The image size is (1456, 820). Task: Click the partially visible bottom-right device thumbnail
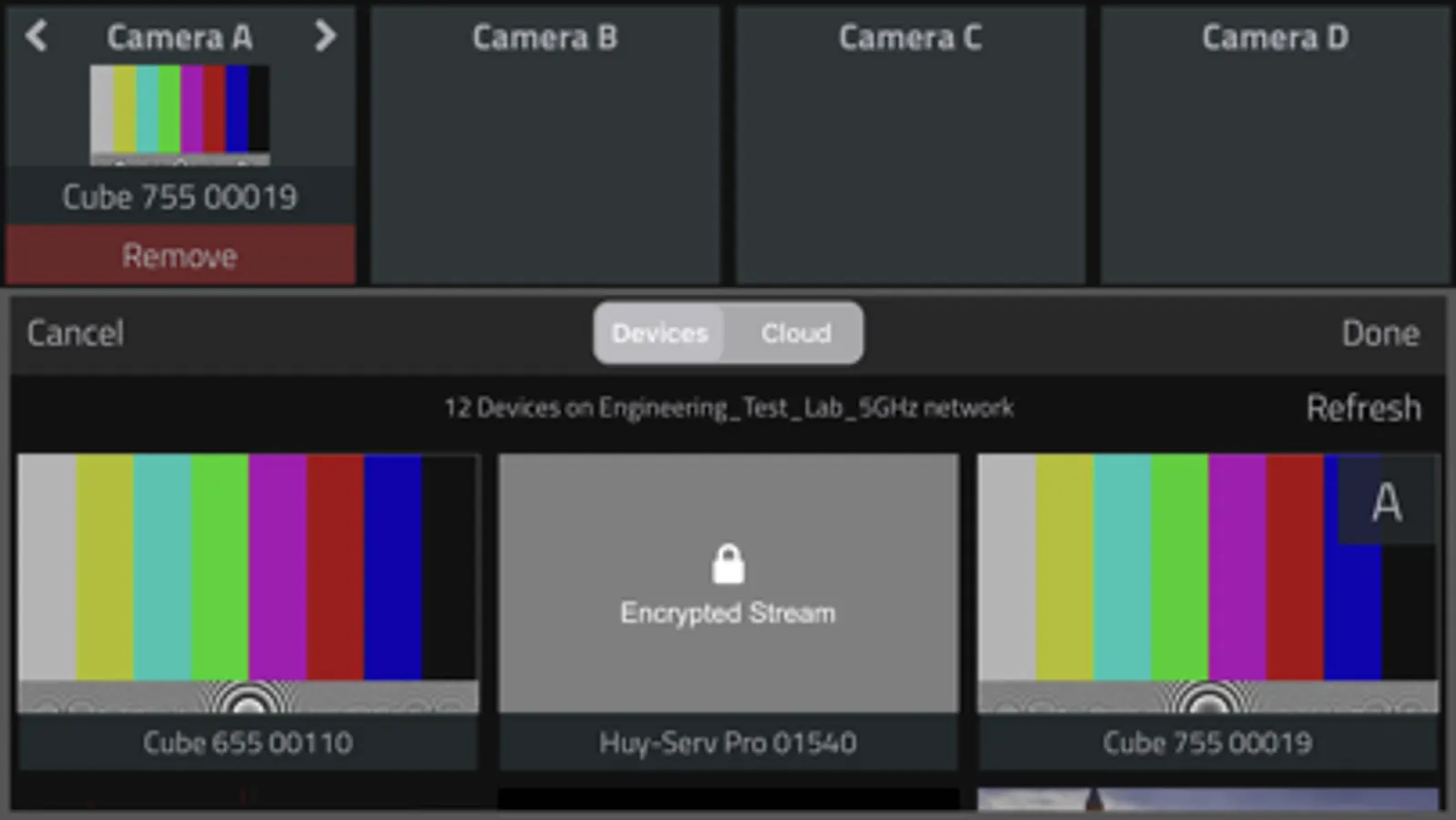coord(1207,800)
